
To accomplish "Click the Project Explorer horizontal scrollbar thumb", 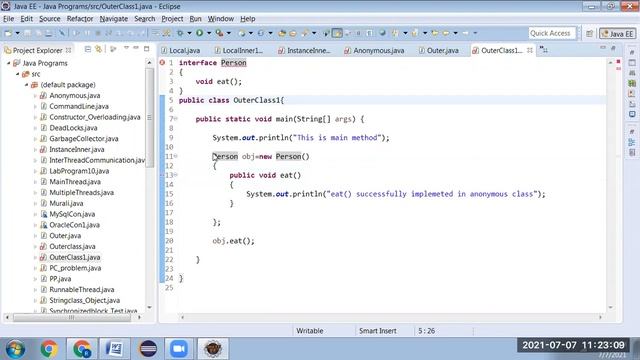I will tap(72, 317).
